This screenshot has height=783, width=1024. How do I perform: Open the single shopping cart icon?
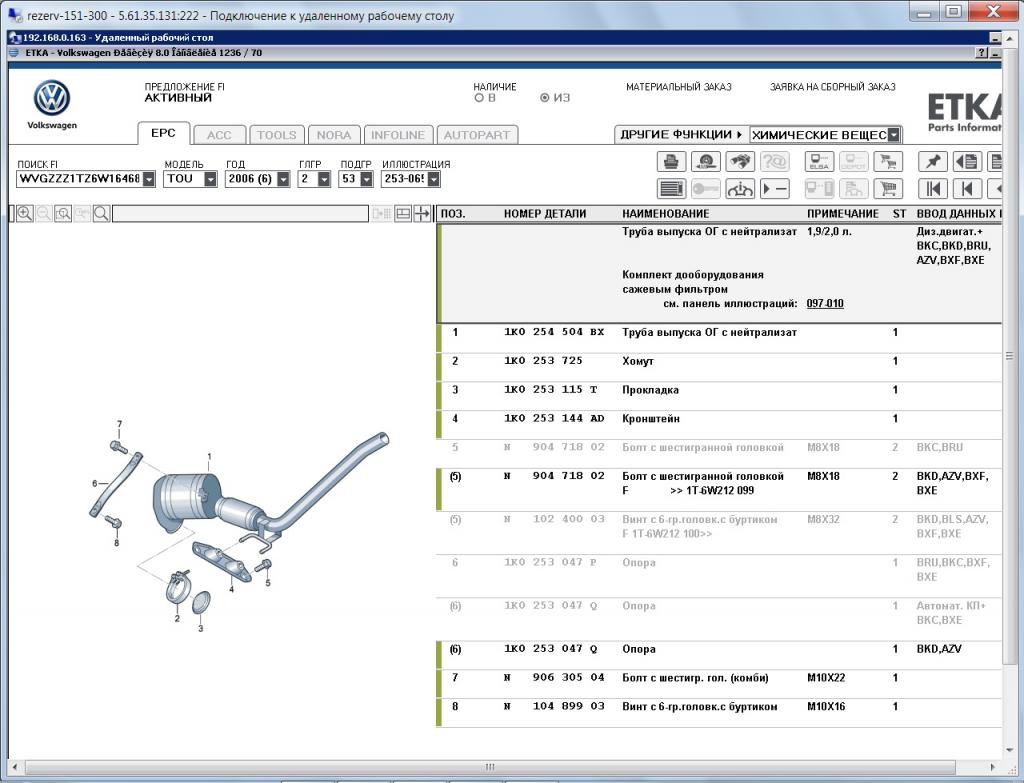pyautogui.click(x=888, y=189)
